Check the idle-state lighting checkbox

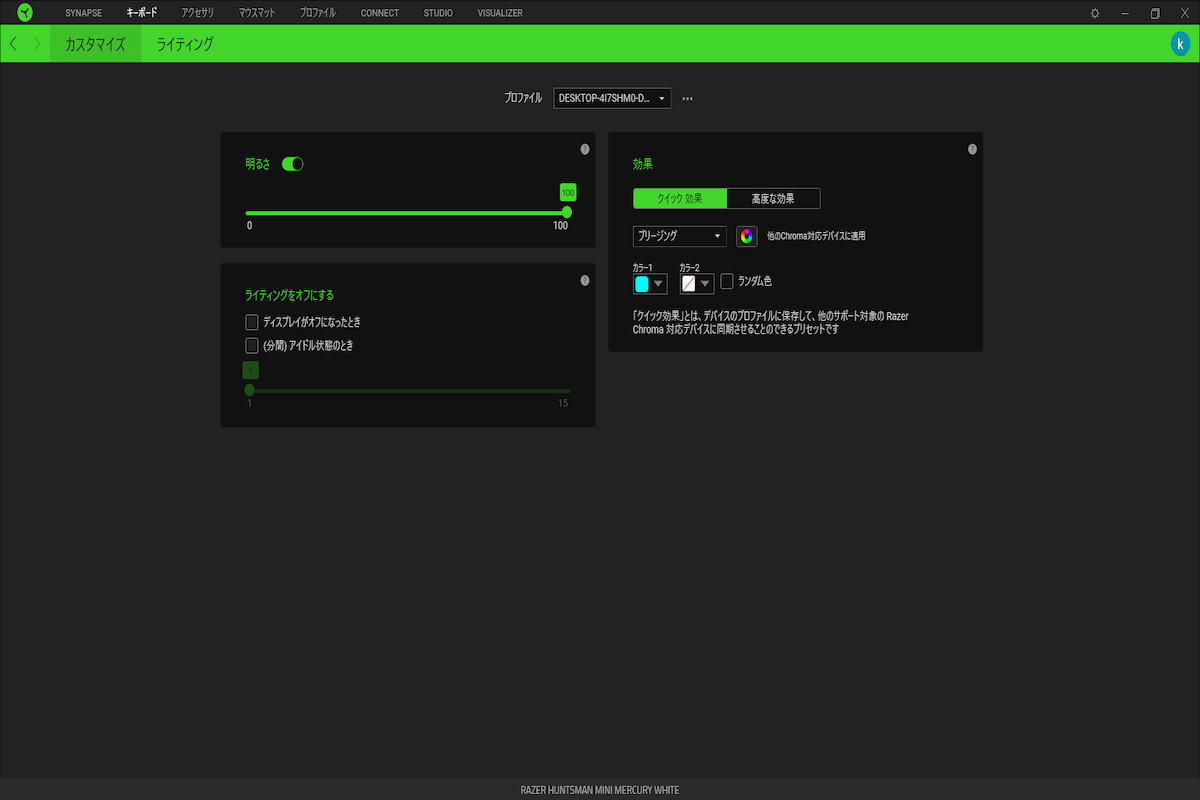(x=252, y=345)
